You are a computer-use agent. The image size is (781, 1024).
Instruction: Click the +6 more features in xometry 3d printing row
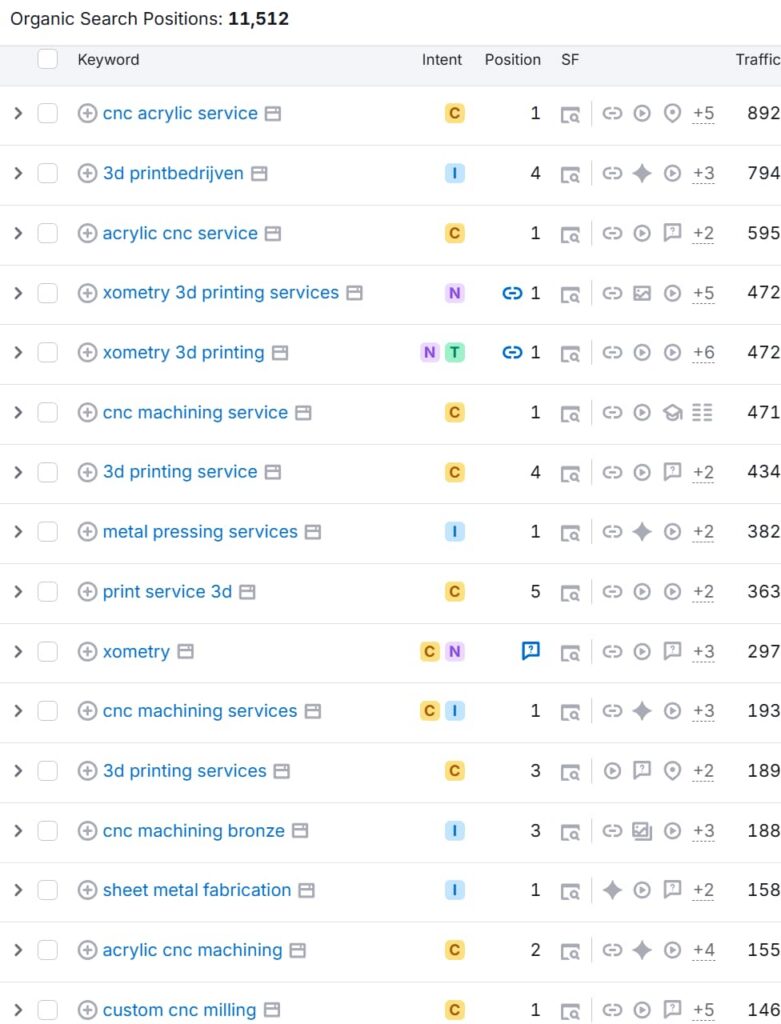[x=703, y=353]
